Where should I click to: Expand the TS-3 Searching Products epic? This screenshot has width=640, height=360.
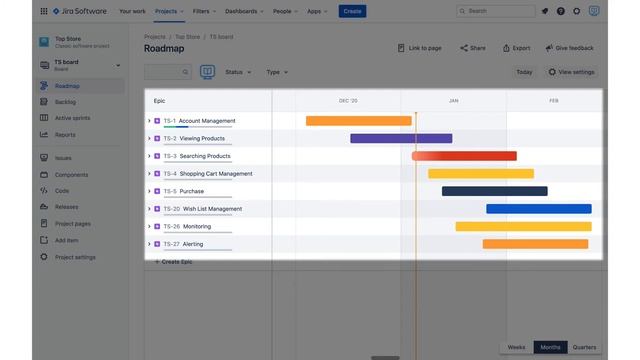(149, 156)
